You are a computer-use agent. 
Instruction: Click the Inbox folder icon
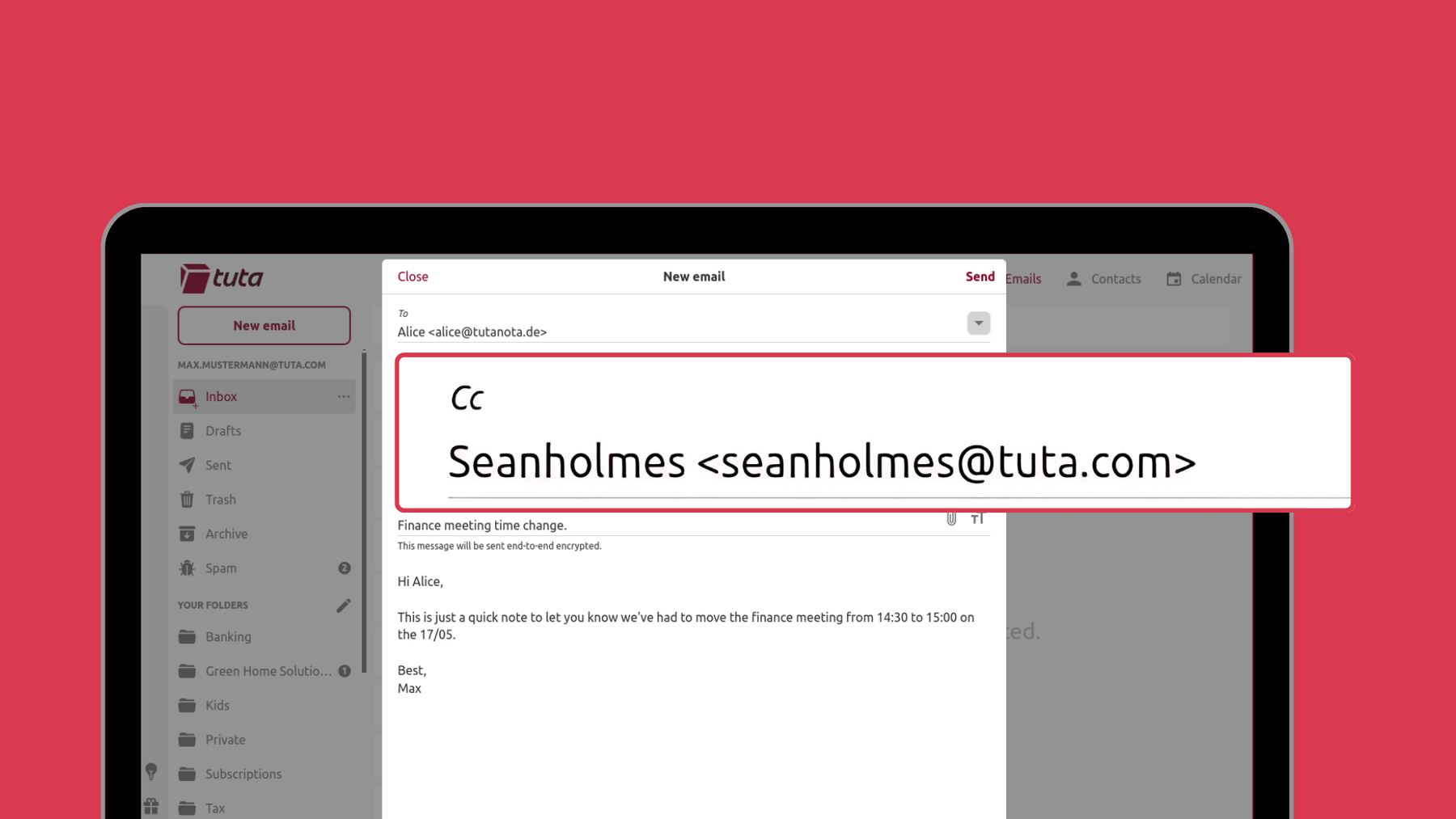(x=187, y=397)
